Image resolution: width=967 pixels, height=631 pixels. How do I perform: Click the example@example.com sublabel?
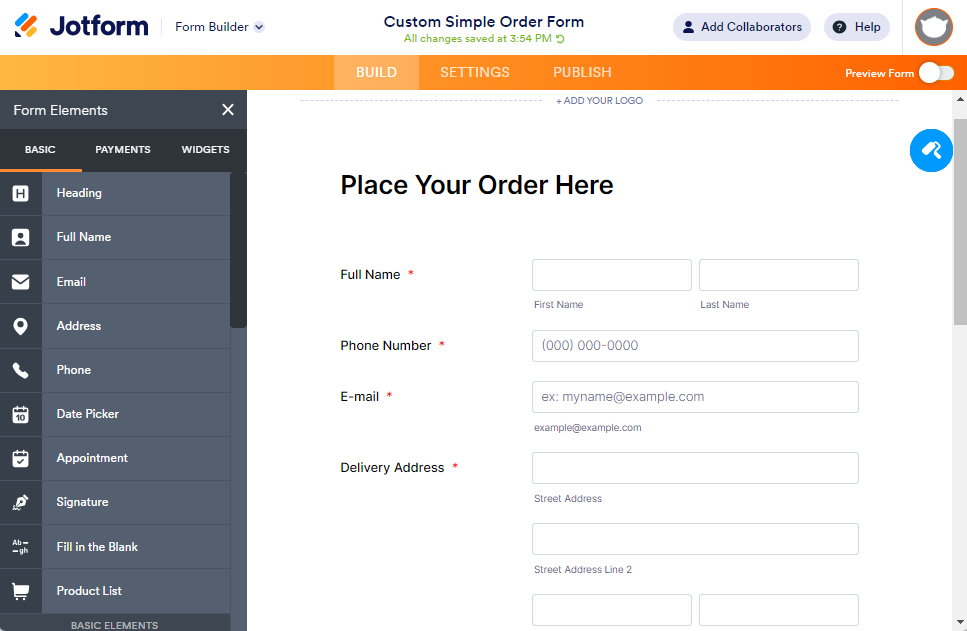(x=587, y=427)
